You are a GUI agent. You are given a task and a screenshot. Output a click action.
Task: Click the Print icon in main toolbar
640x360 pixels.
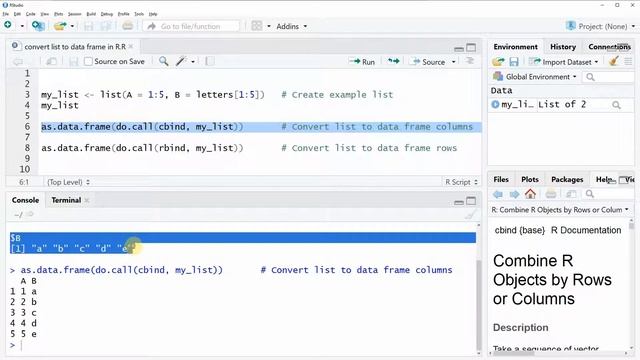[x=127, y=26]
